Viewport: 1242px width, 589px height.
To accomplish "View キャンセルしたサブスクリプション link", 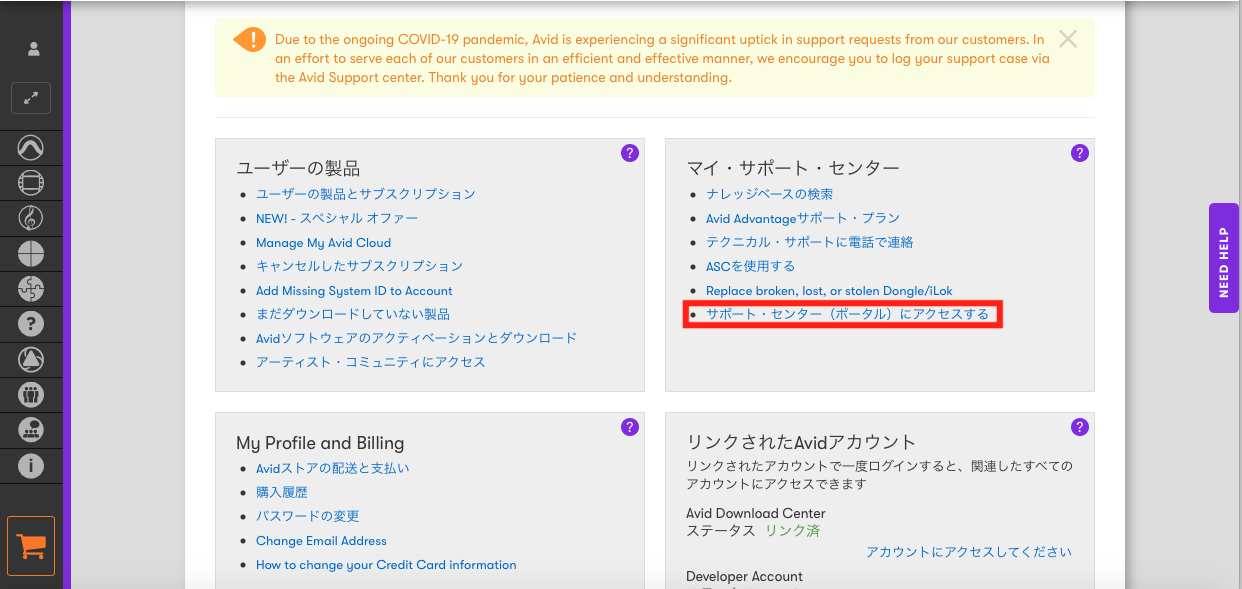I will point(359,266).
